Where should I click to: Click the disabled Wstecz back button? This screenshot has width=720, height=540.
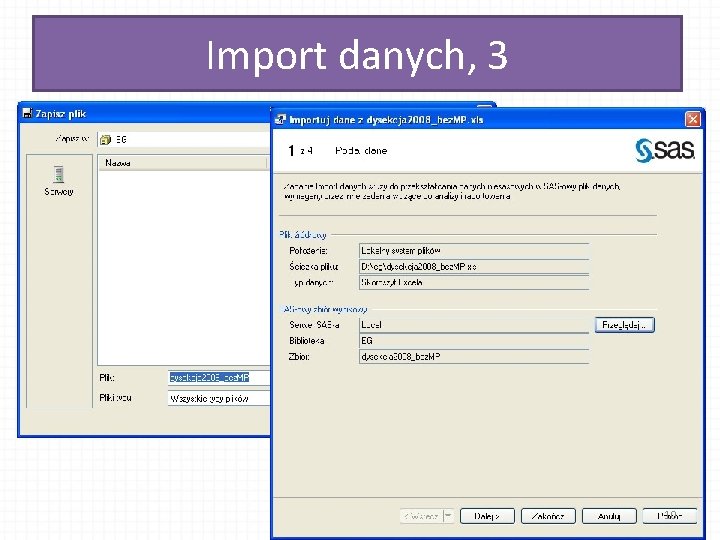[x=421, y=516]
